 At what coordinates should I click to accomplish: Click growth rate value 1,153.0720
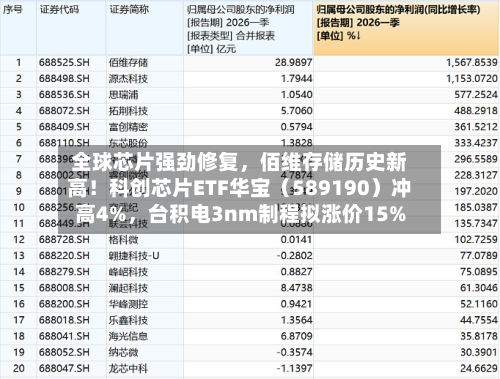click(472, 79)
